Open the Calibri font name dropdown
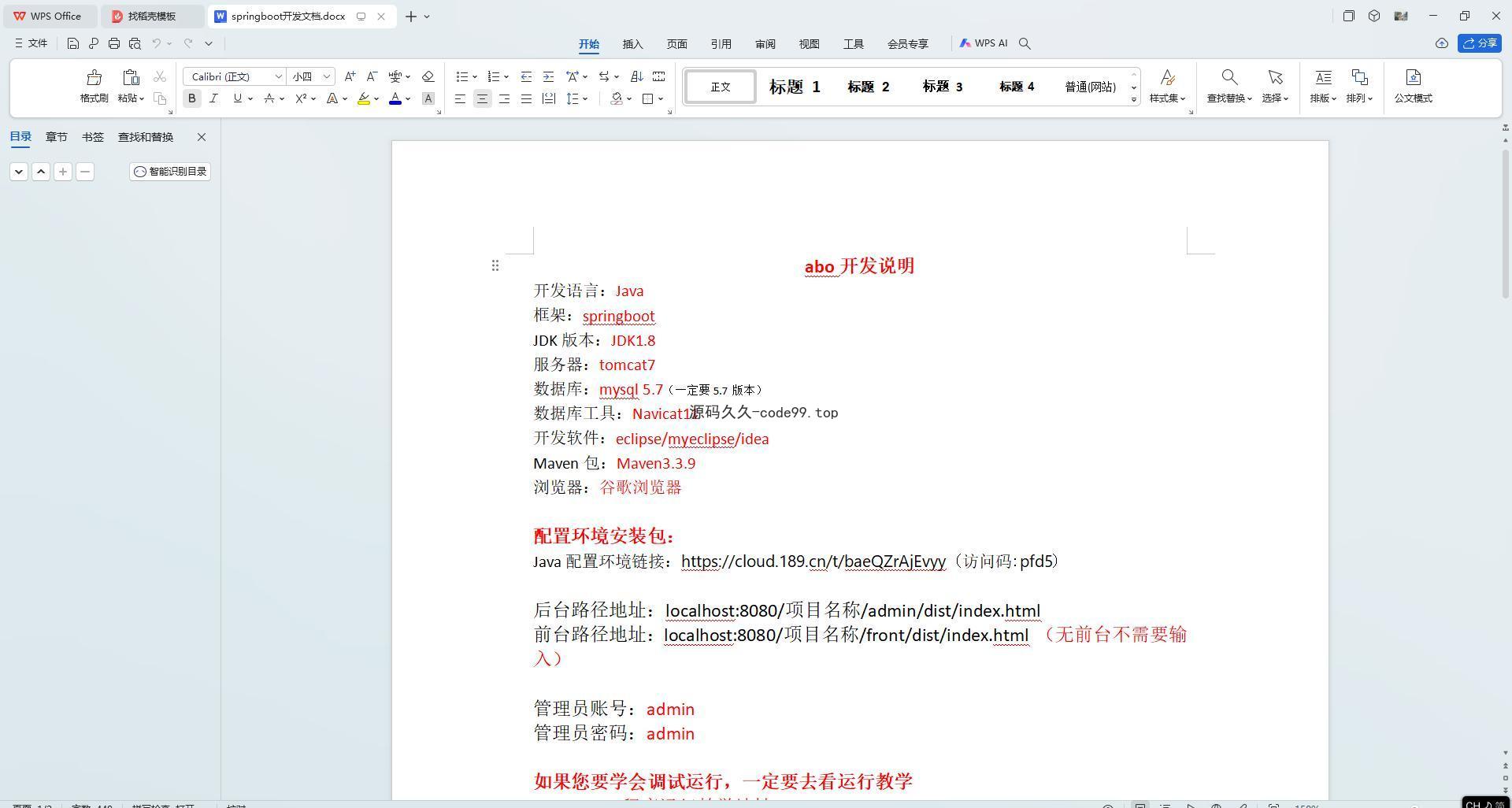 pyautogui.click(x=278, y=76)
